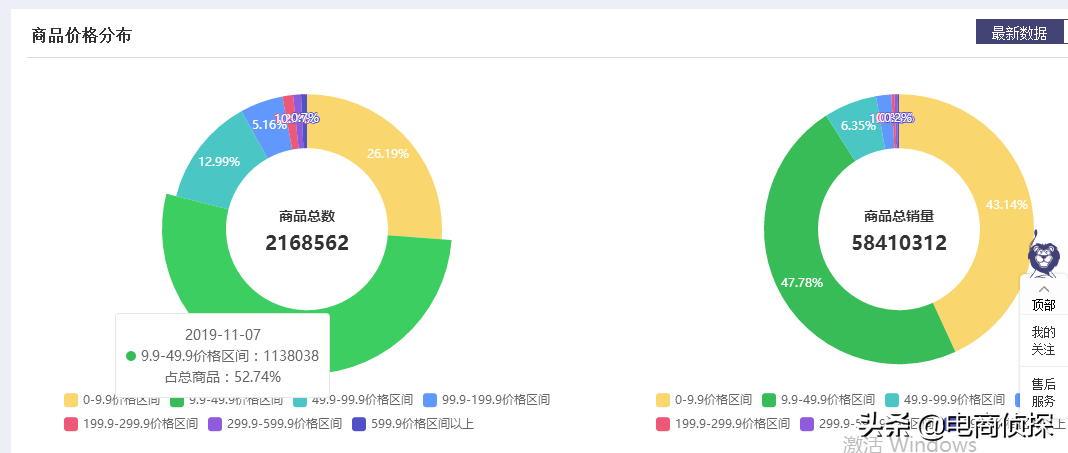This screenshot has width=1068, height=453.
Task: Toggle left chart 299.9-599.9价格区间 legend
Action: pyautogui.click(x=258, y=424)
